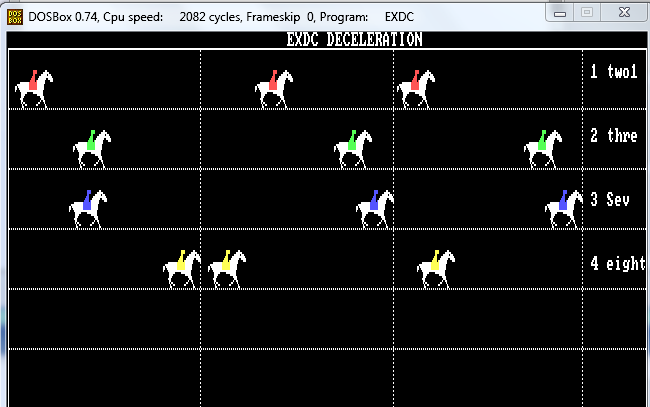The height and width of the screenshot is (407, 650).
Task: Click the rightmost green-jockey horse in lane 2
Action: click(x=543, y=149)
